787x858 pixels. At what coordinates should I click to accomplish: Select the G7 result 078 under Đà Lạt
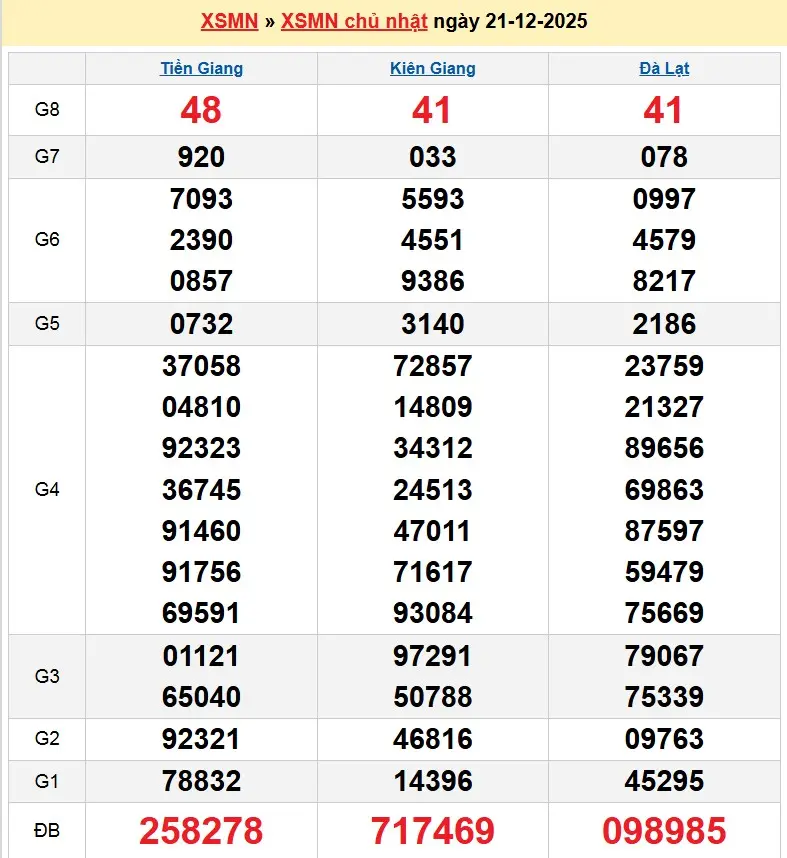click(x=664, y=157)
